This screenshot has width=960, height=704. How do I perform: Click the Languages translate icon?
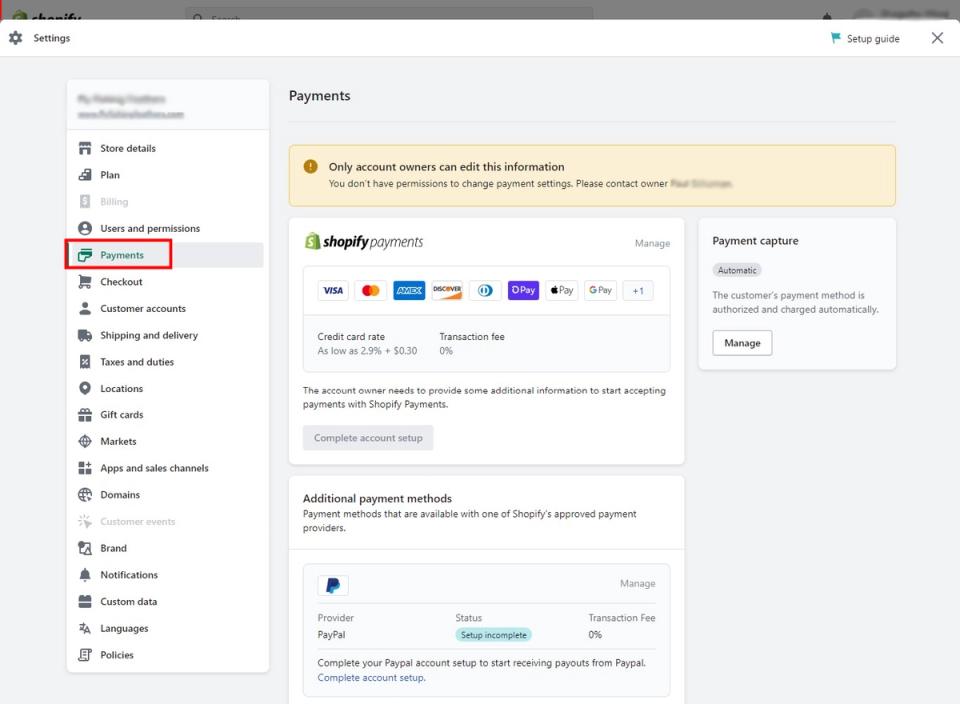(85, 628)
